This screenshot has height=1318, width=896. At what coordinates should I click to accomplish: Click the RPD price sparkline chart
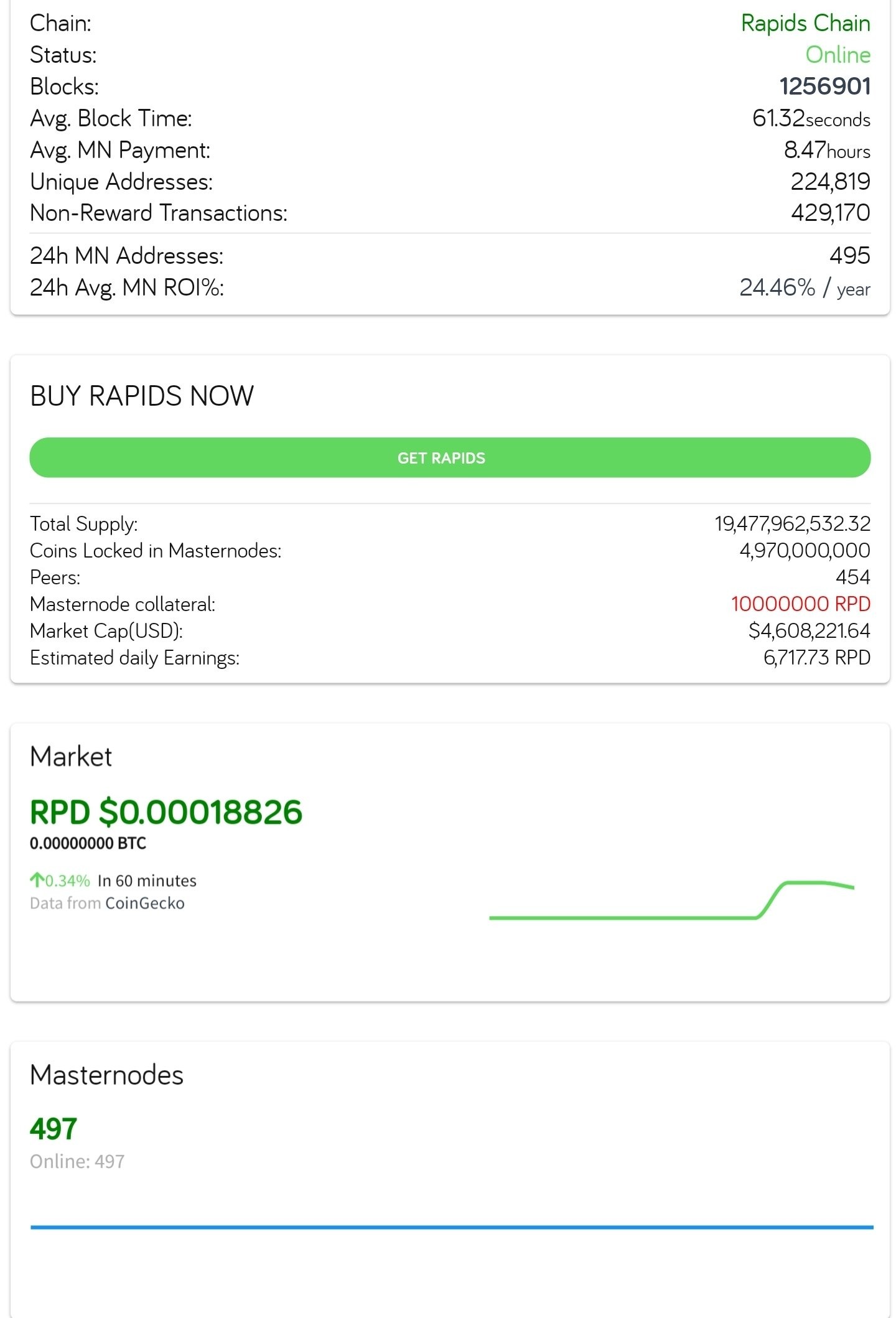point(672,900)
